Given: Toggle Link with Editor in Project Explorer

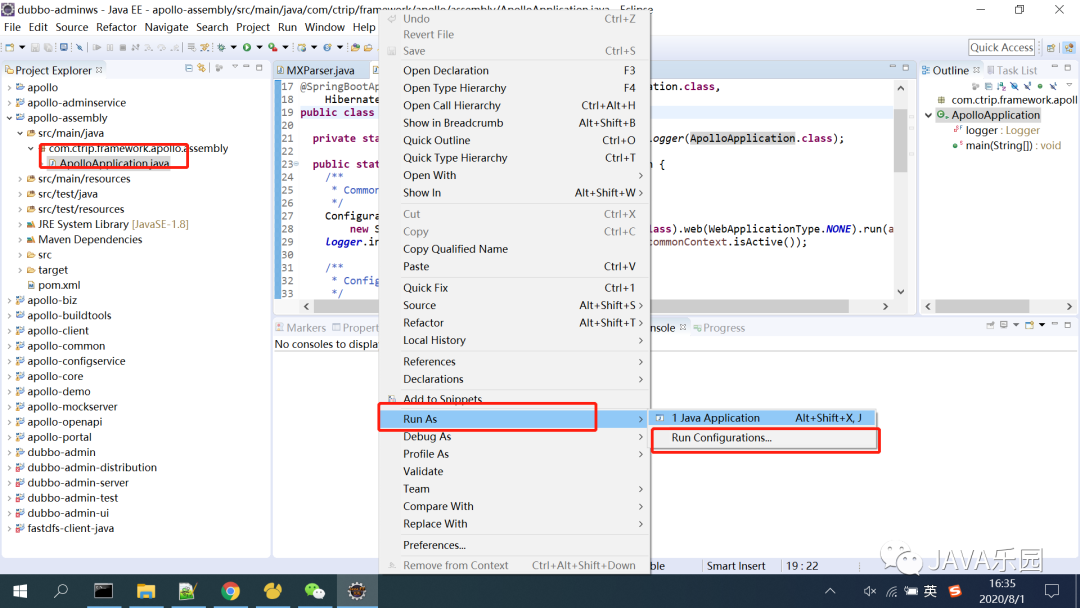Looking at the screenshot, I should pos(201,67).
